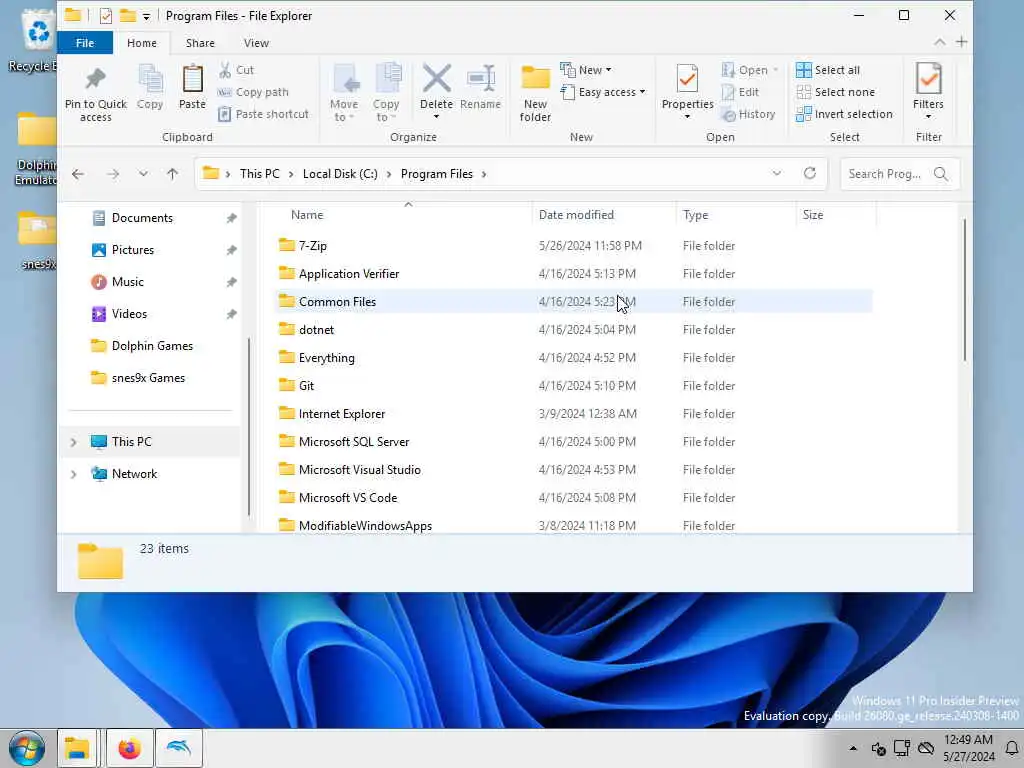
Task: Open the Open button dropdown
Action: 775,70
